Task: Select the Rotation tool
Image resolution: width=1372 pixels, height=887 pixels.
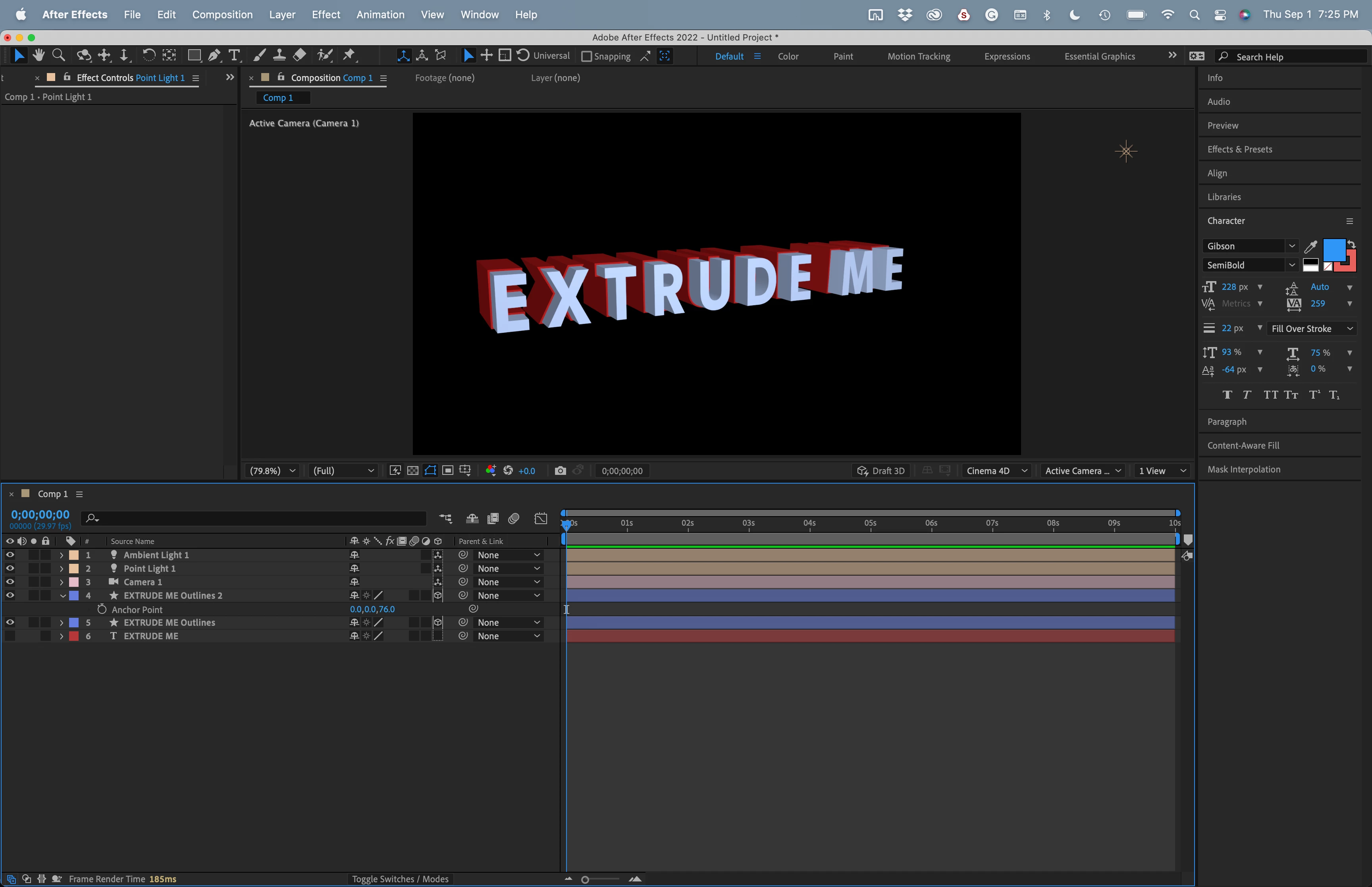Action: [148, 55]
